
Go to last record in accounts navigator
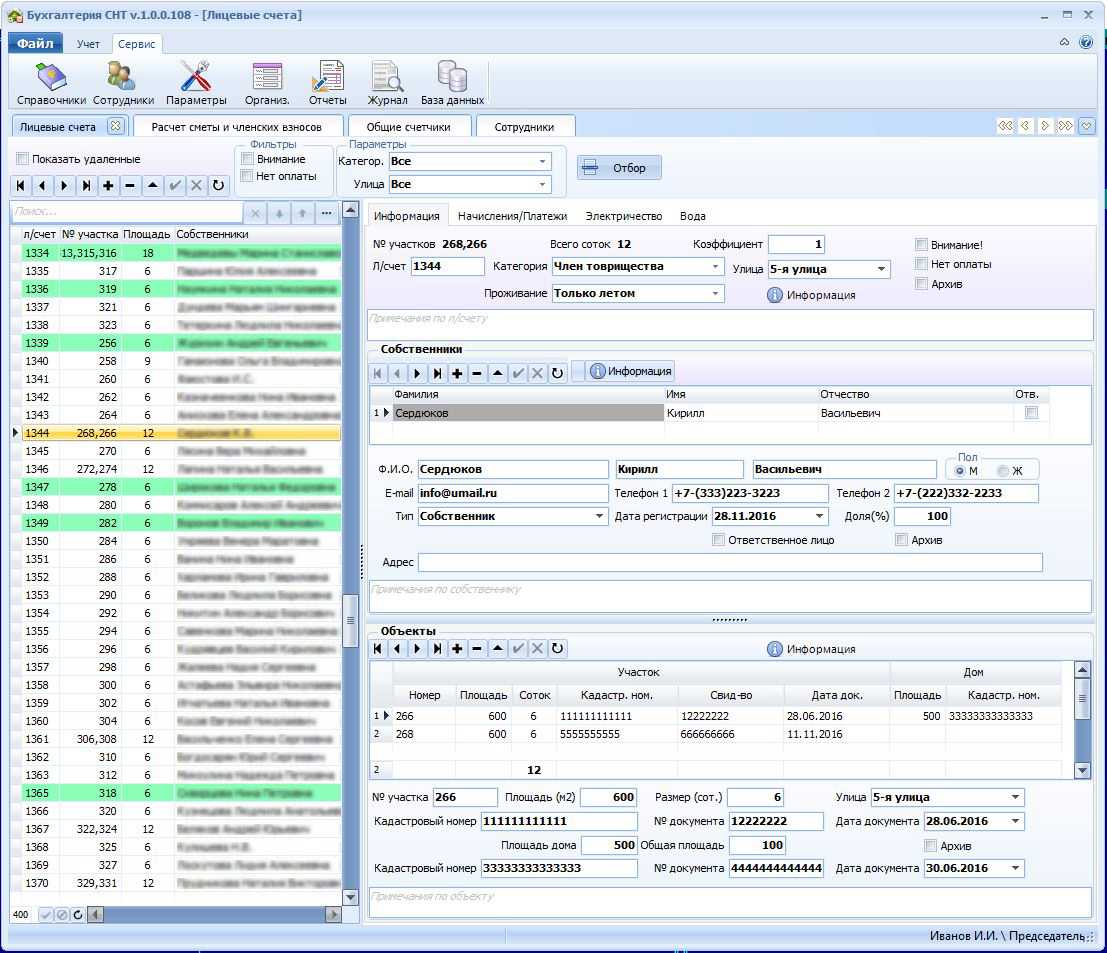86,186
